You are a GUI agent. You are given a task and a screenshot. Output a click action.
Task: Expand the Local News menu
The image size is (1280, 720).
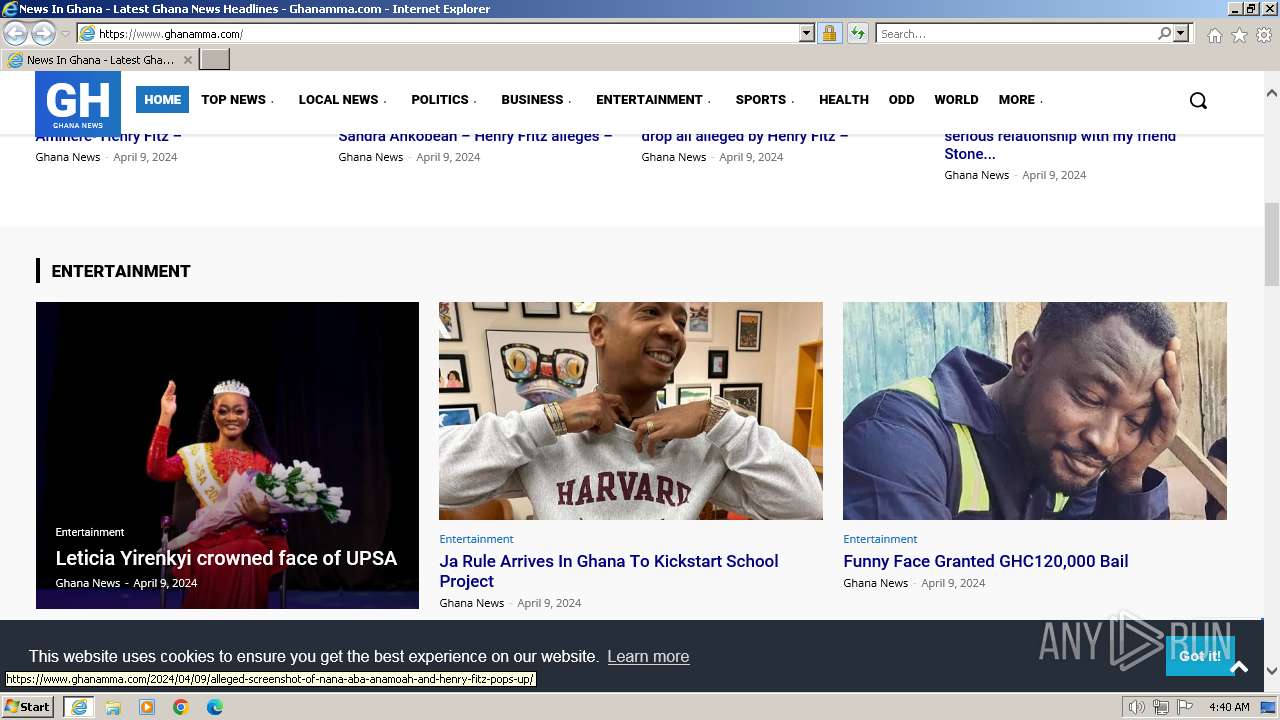[342, 100]
